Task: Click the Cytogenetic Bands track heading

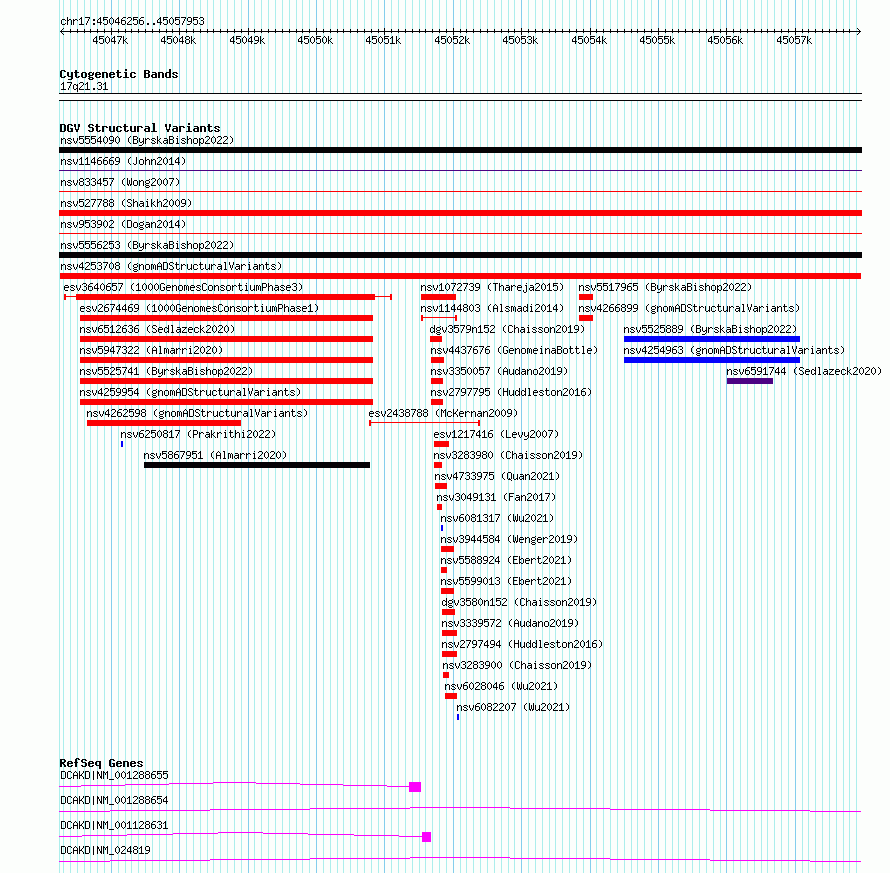Action: [x=119, y=74]
